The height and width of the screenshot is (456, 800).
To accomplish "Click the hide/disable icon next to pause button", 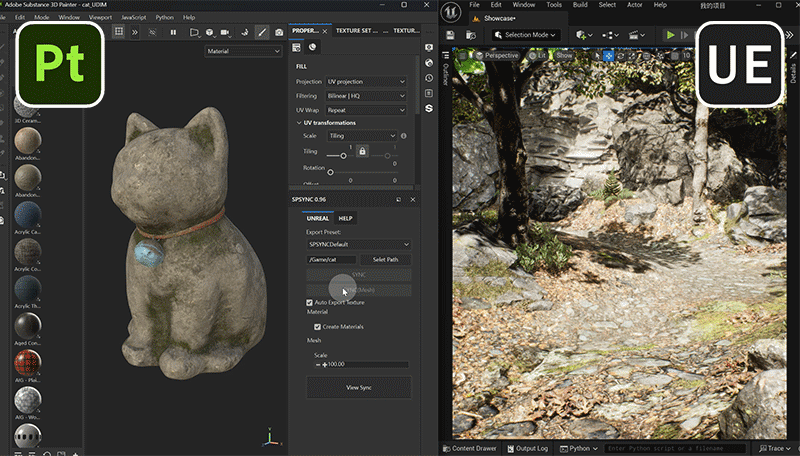I will [x=152, y=32].
